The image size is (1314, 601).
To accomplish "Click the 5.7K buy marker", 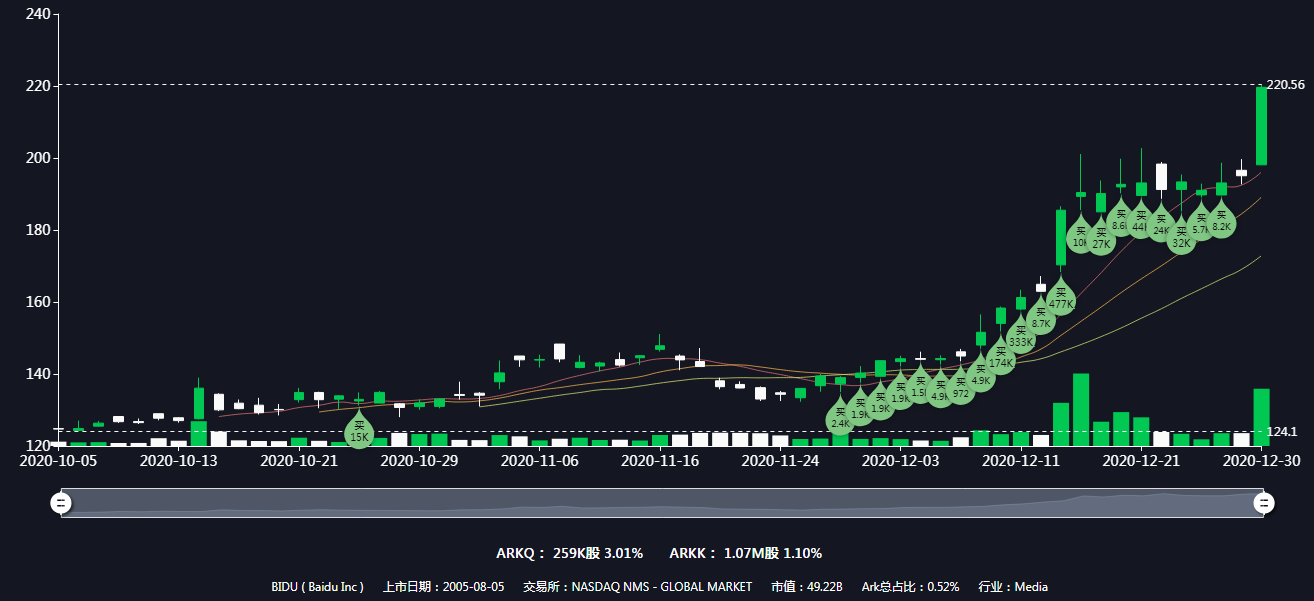I will (1201, 225).
